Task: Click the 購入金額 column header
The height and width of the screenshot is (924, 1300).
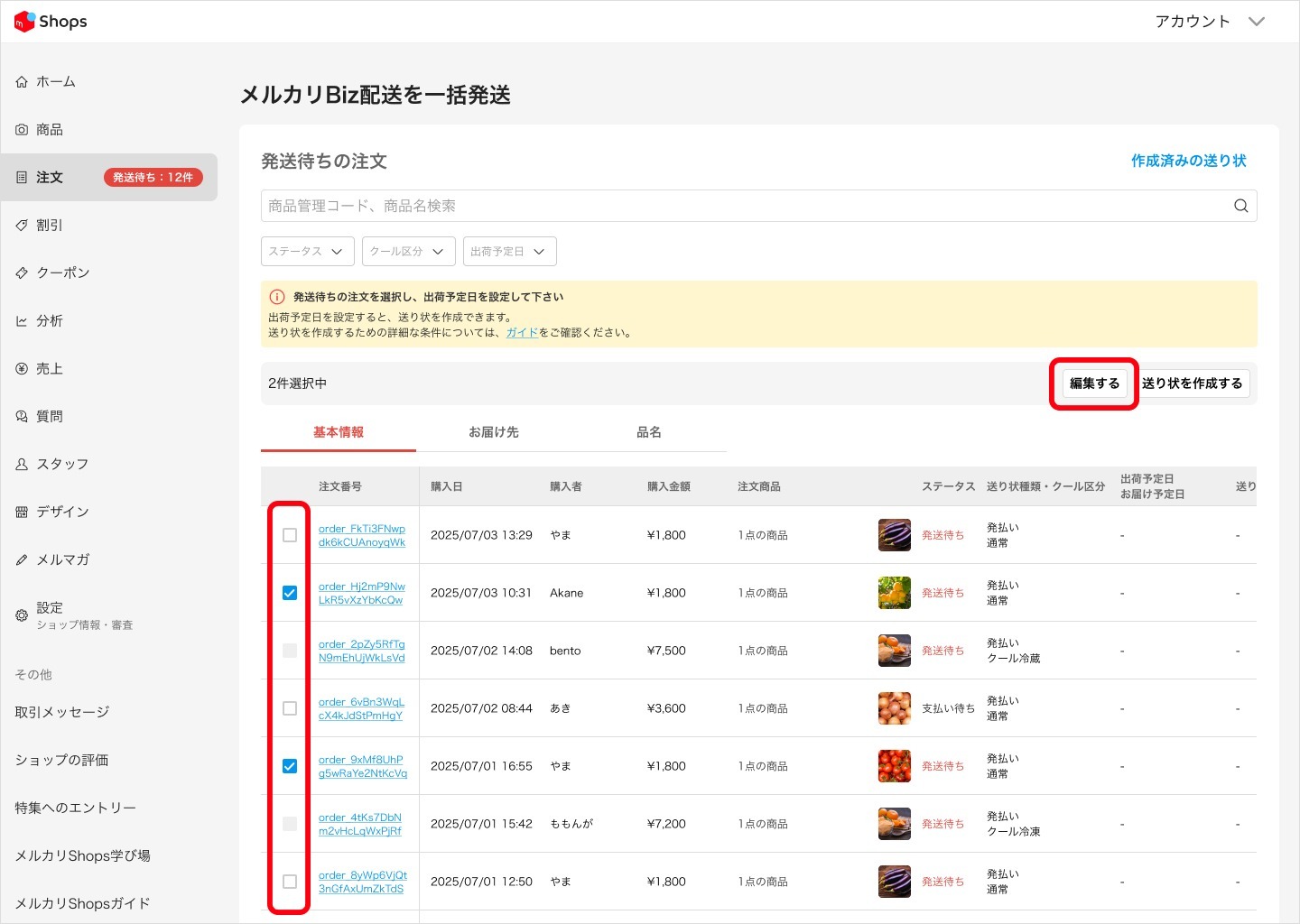Action: click(x=669, y=486)
